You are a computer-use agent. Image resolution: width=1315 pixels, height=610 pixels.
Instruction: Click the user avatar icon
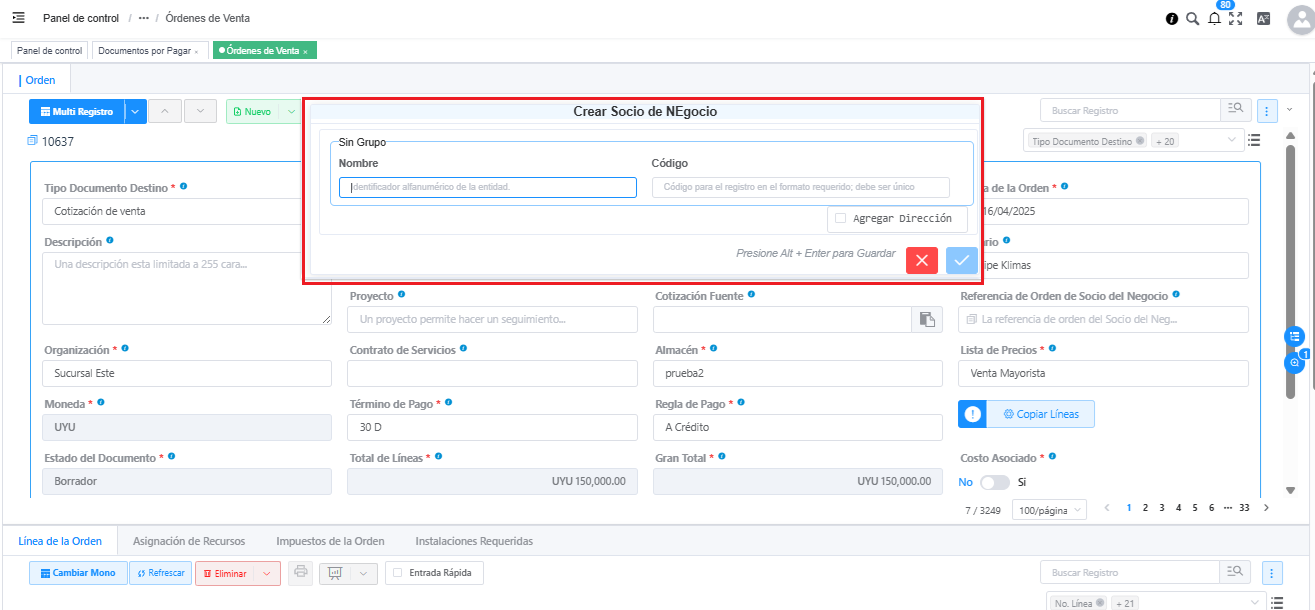pyautogui.click(x=1296, y=20)
